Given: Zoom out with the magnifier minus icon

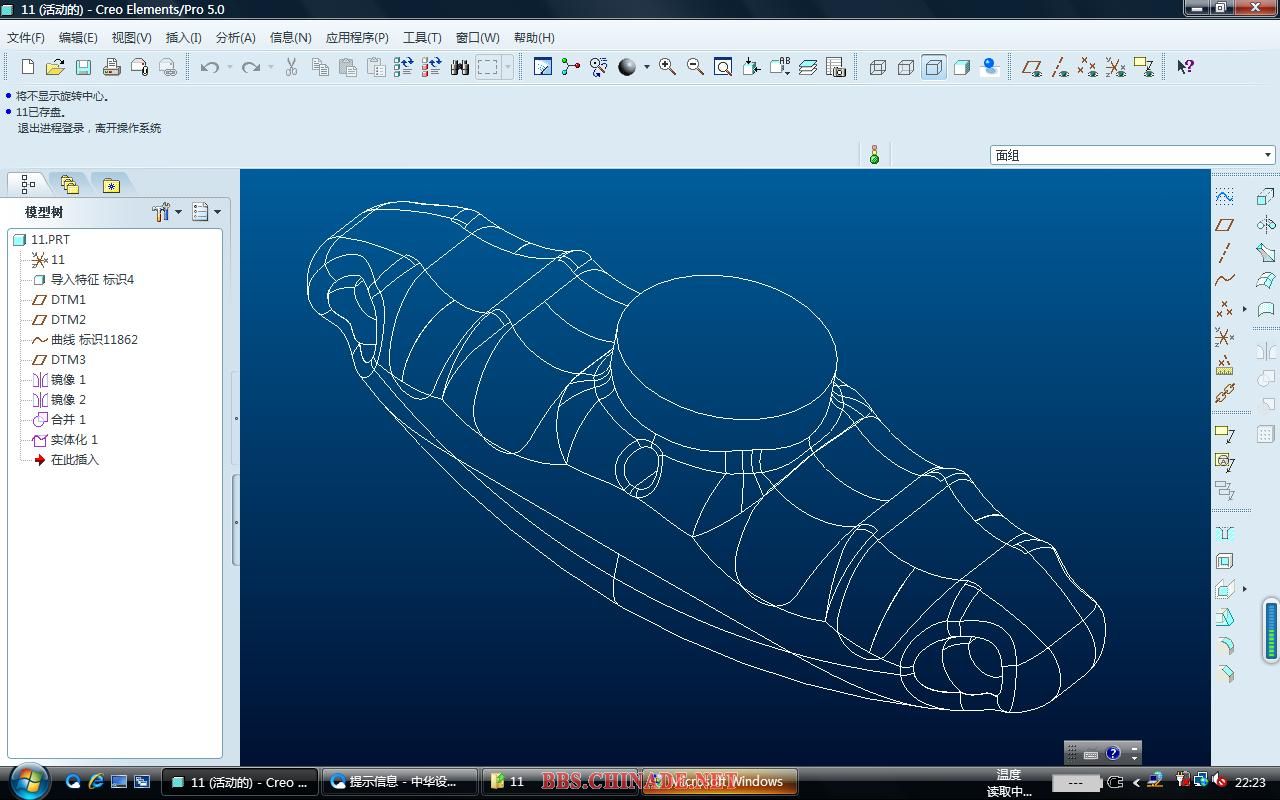Looking at the screenshot, I should point(695,67).
